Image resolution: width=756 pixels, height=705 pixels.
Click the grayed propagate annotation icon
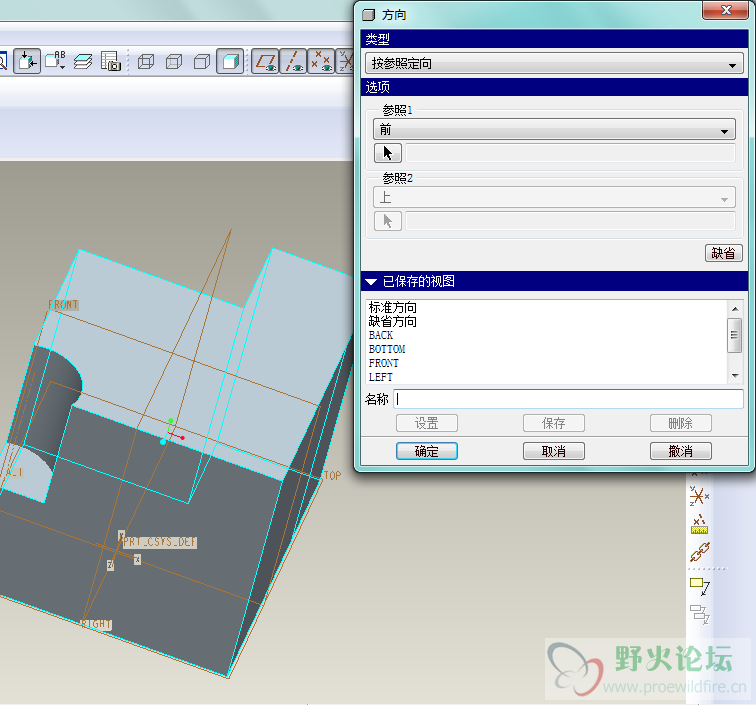[699, 614]
